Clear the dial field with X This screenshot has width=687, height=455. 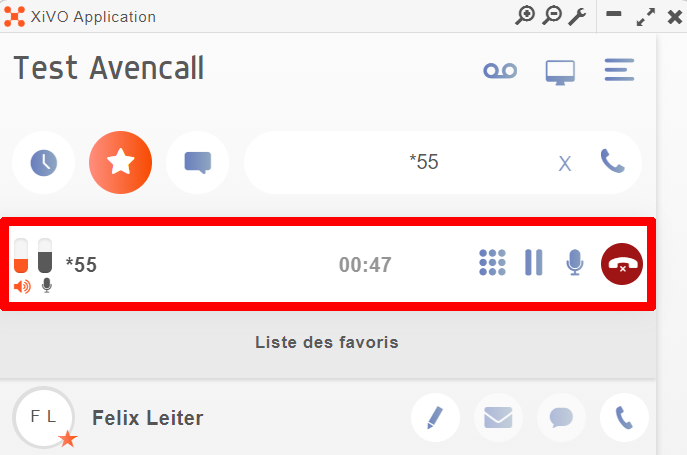pos(565,164)
